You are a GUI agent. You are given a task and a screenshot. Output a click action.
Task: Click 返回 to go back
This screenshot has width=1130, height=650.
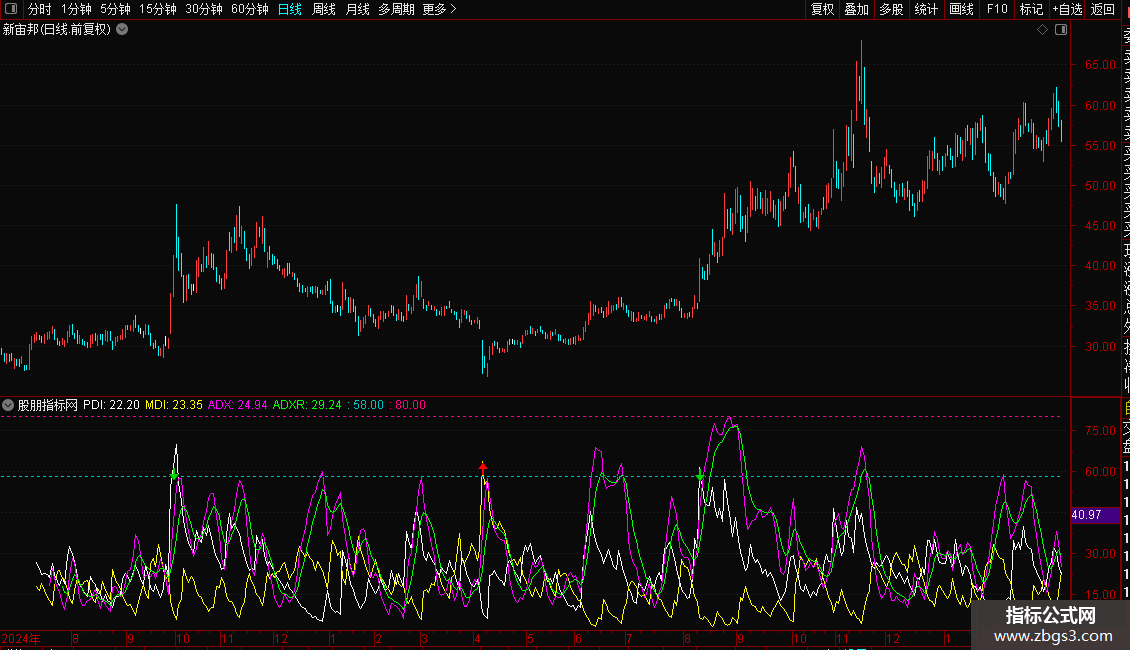point(1103,9)
